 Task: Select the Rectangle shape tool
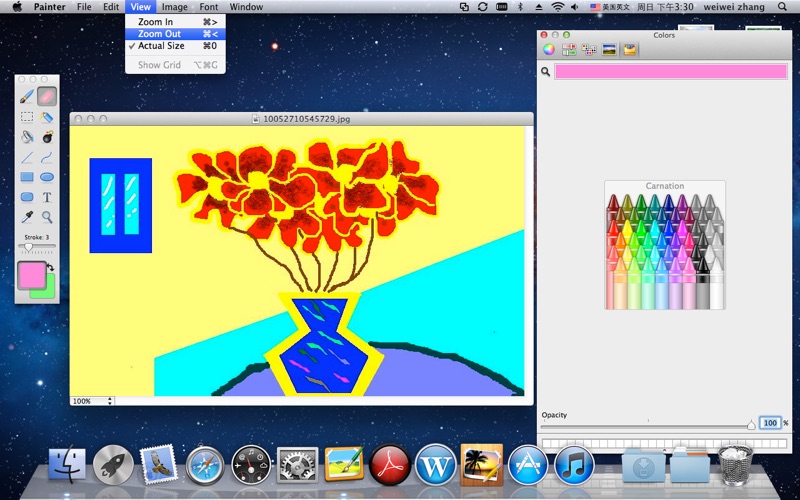(x=27, y=177)
